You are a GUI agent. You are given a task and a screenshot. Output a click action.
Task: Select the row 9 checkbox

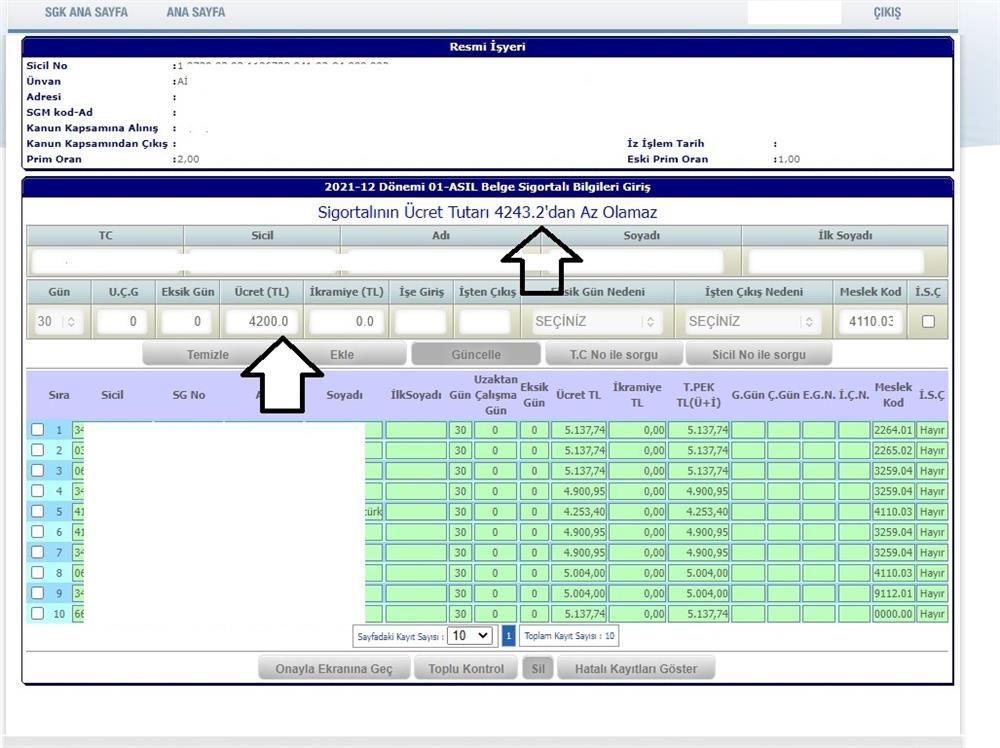tap(38, 593)
